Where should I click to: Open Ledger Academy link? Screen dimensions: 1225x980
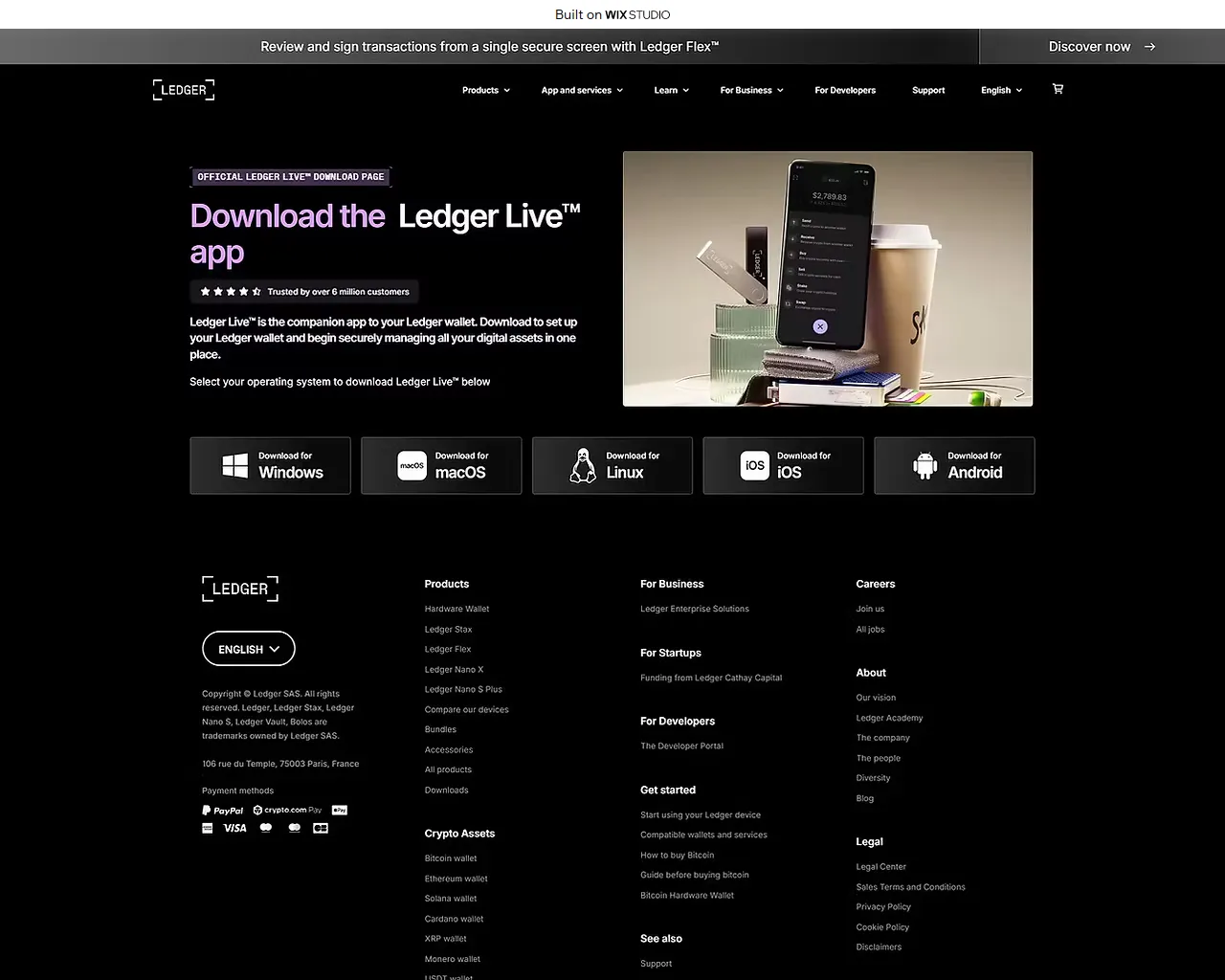tap(889, 718)
